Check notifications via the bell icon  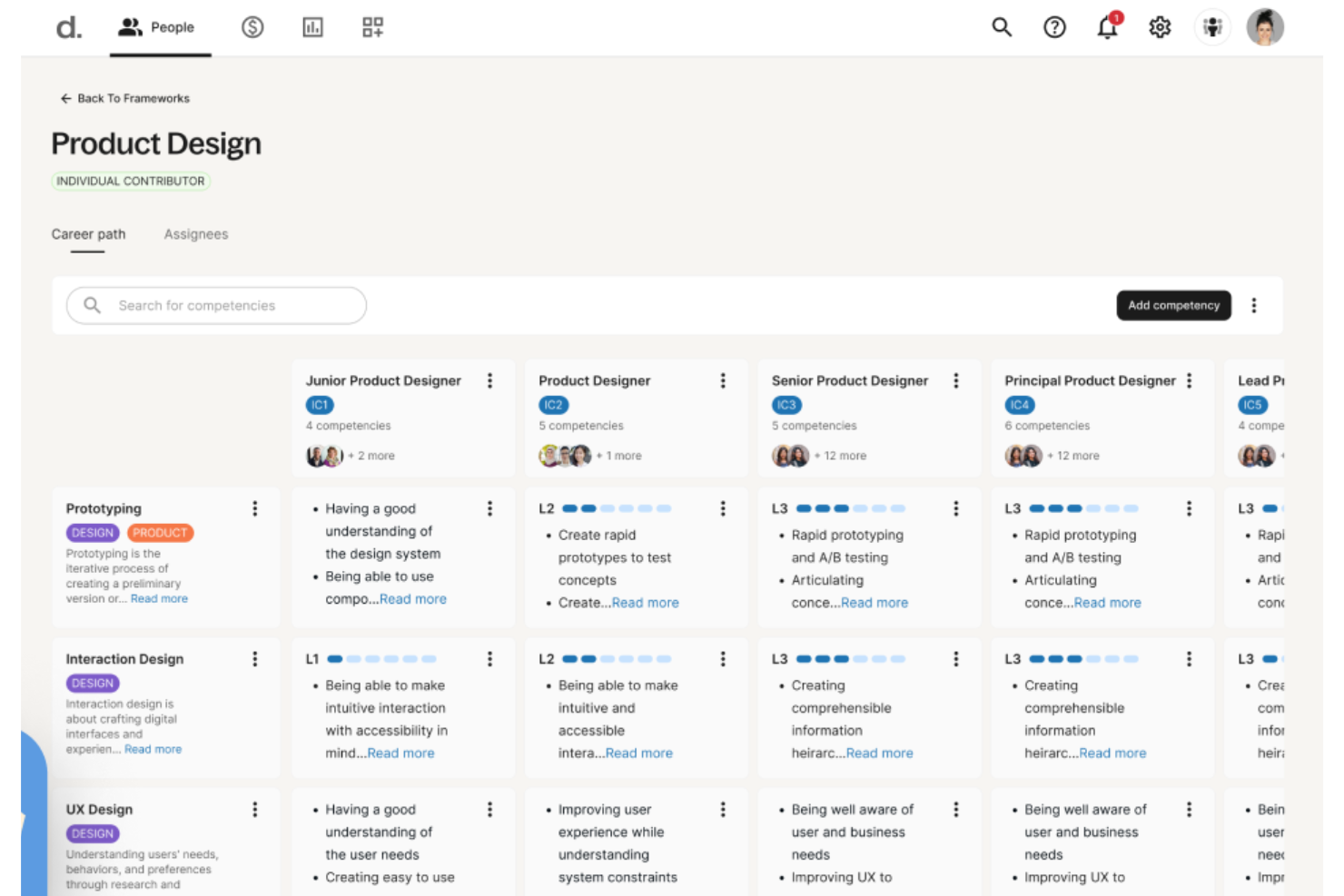tap(1107, 27)
